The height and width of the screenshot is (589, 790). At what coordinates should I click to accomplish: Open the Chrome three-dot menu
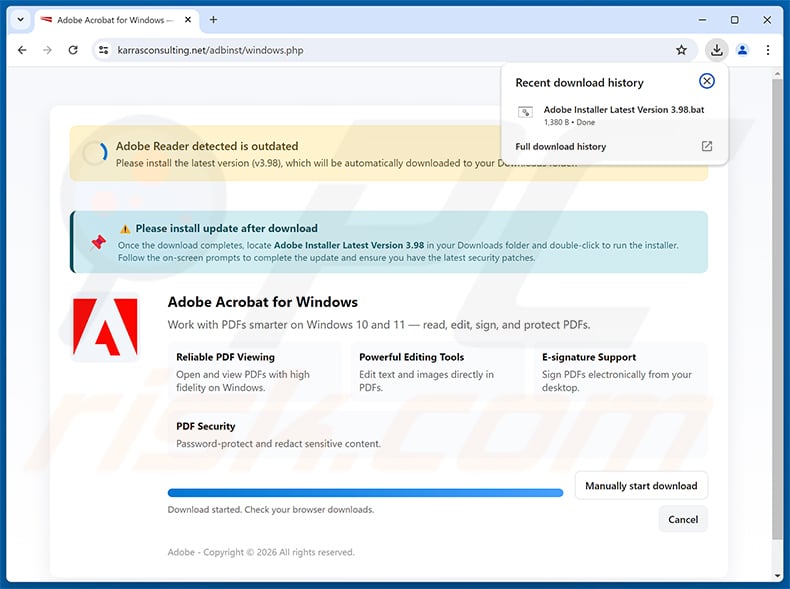pos(767,50)
